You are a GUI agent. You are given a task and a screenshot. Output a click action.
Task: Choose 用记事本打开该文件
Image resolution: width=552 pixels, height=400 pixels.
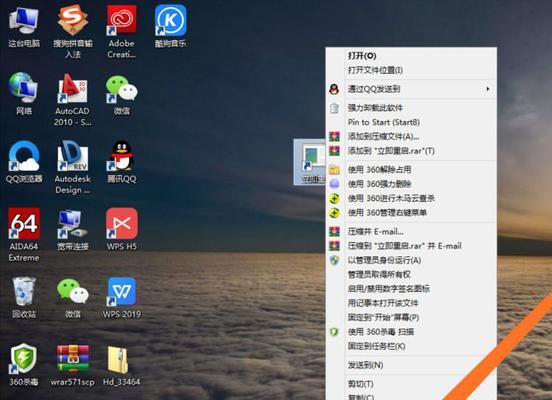point(411,303)
